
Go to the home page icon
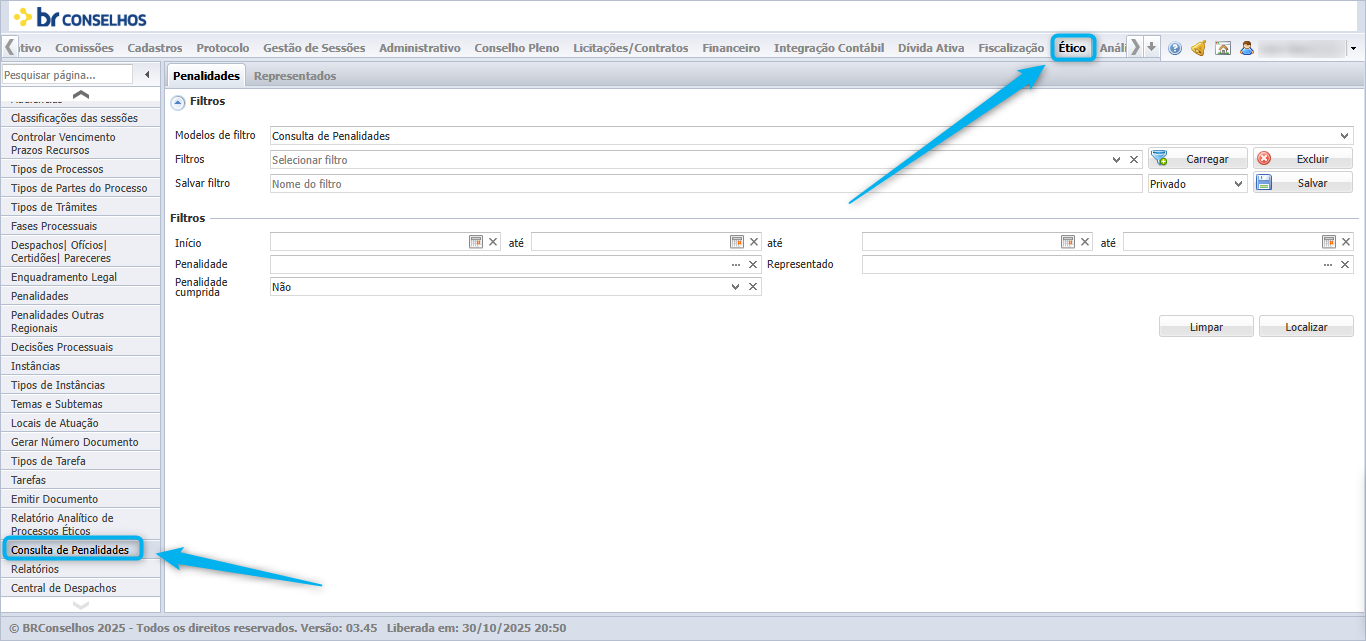(x=1222, y=48)
